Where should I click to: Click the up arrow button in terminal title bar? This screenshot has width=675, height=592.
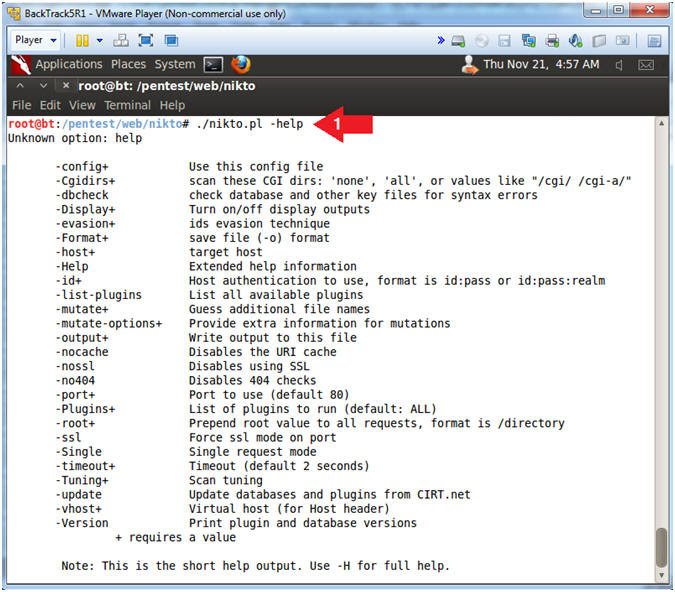(20, 86)
